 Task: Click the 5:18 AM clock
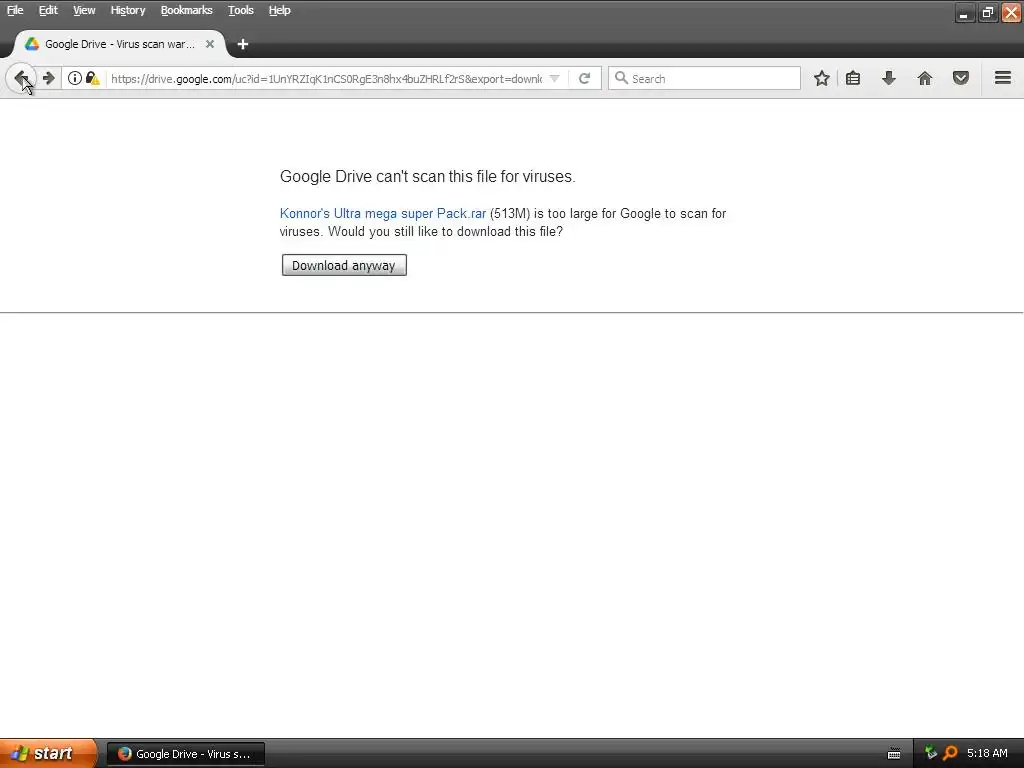987,753
